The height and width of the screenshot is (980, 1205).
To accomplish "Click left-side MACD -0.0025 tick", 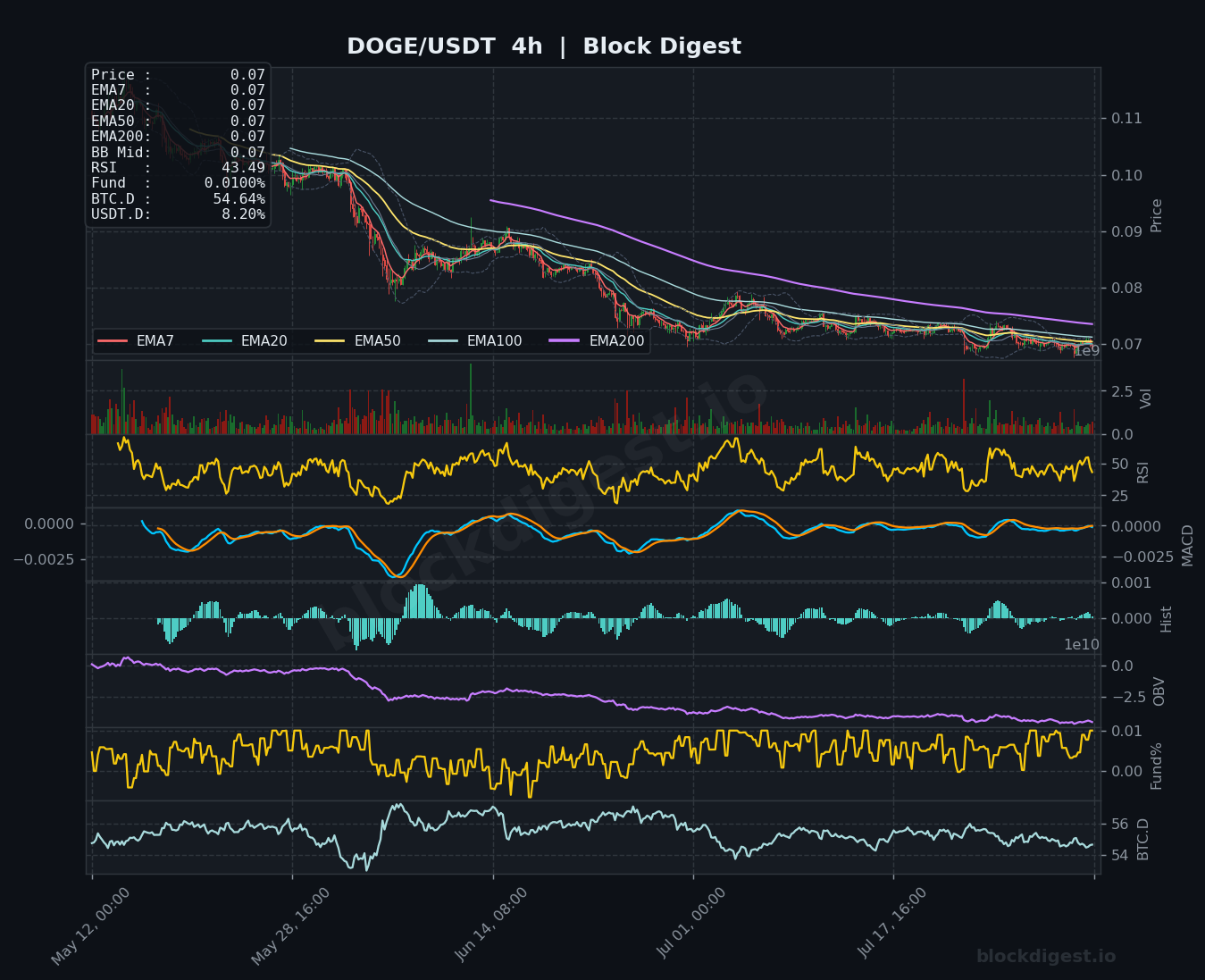I will (x=44, y=558).
